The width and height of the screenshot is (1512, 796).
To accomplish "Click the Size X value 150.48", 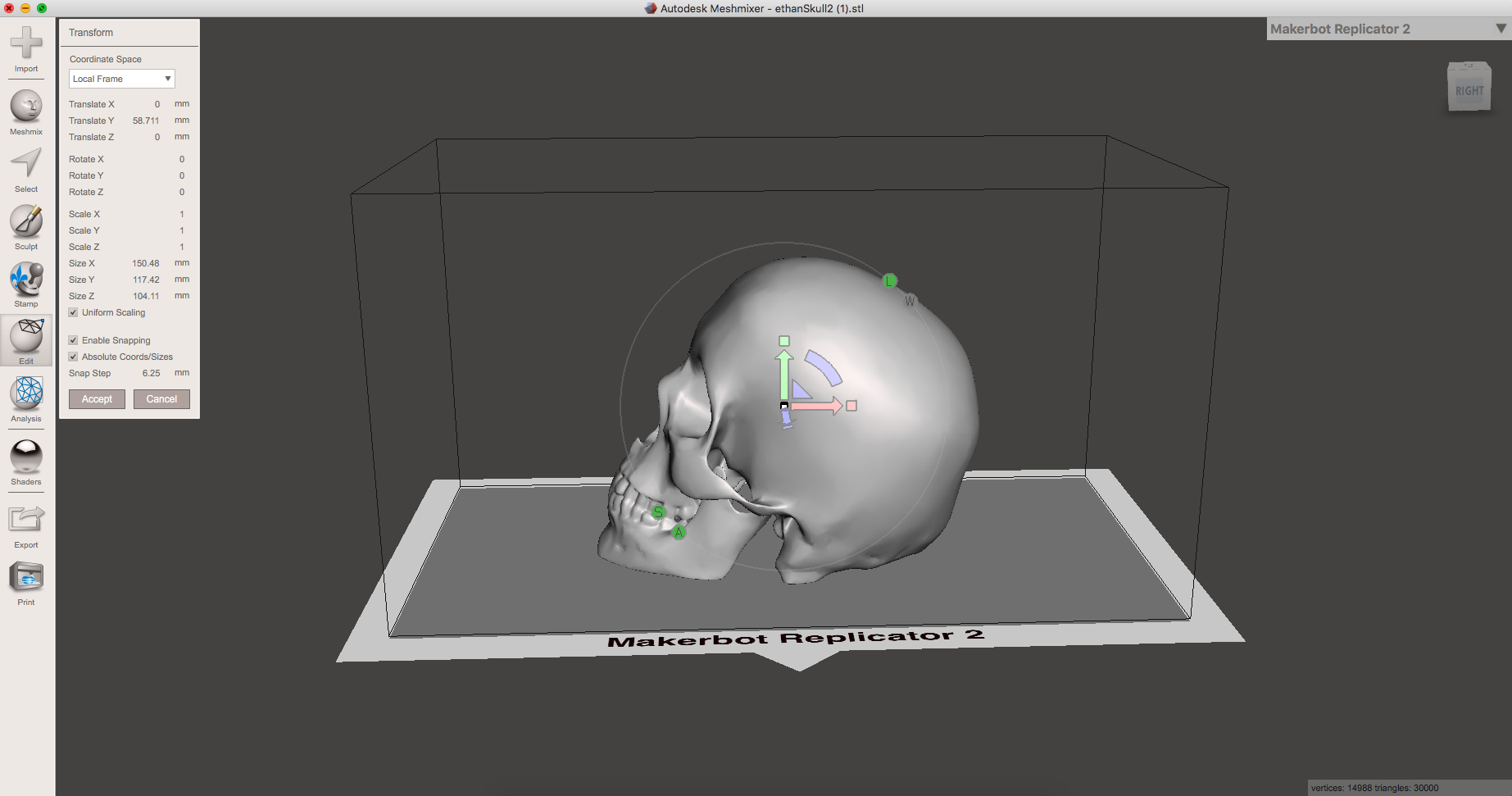I will [x=146, y=263].
